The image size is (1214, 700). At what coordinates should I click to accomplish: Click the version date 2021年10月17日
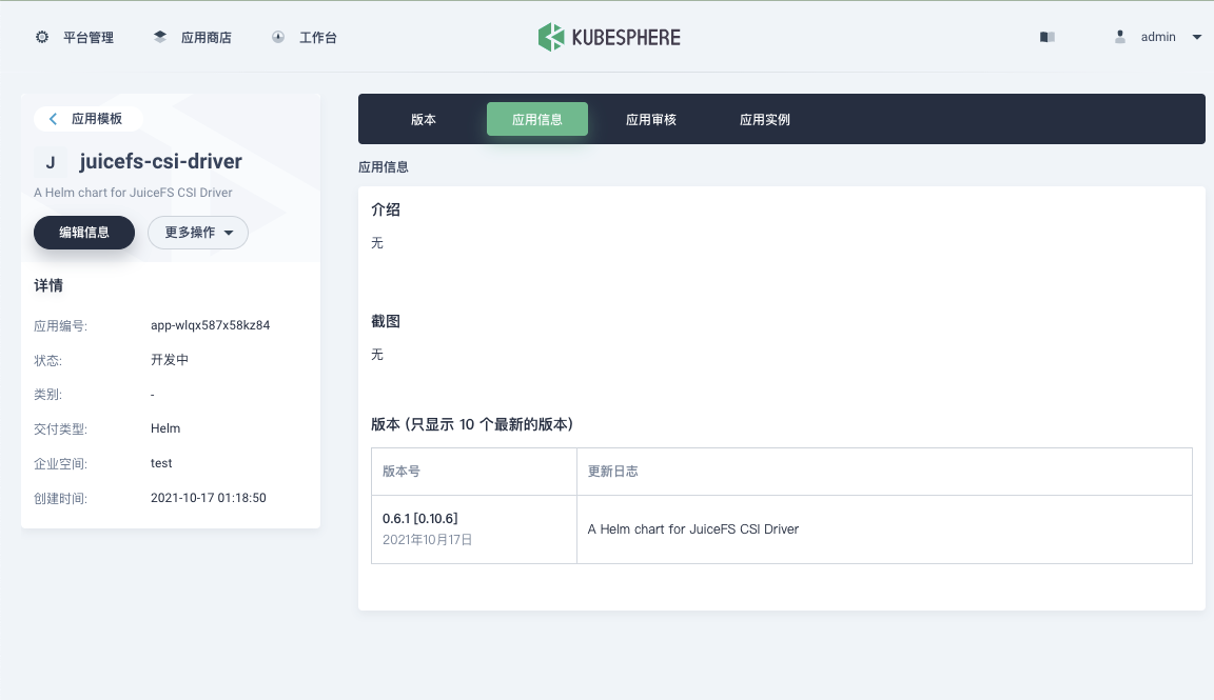pos(428,540)
